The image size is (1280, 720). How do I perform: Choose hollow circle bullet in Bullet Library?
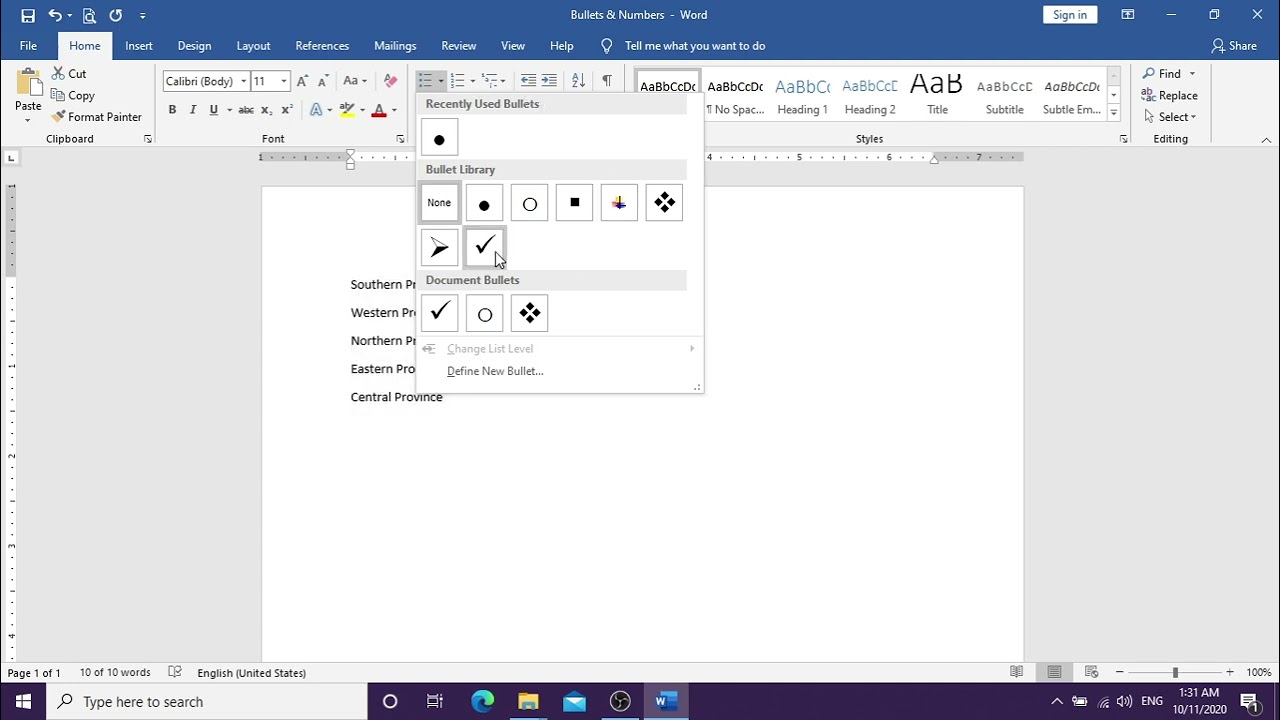(529, 203)
